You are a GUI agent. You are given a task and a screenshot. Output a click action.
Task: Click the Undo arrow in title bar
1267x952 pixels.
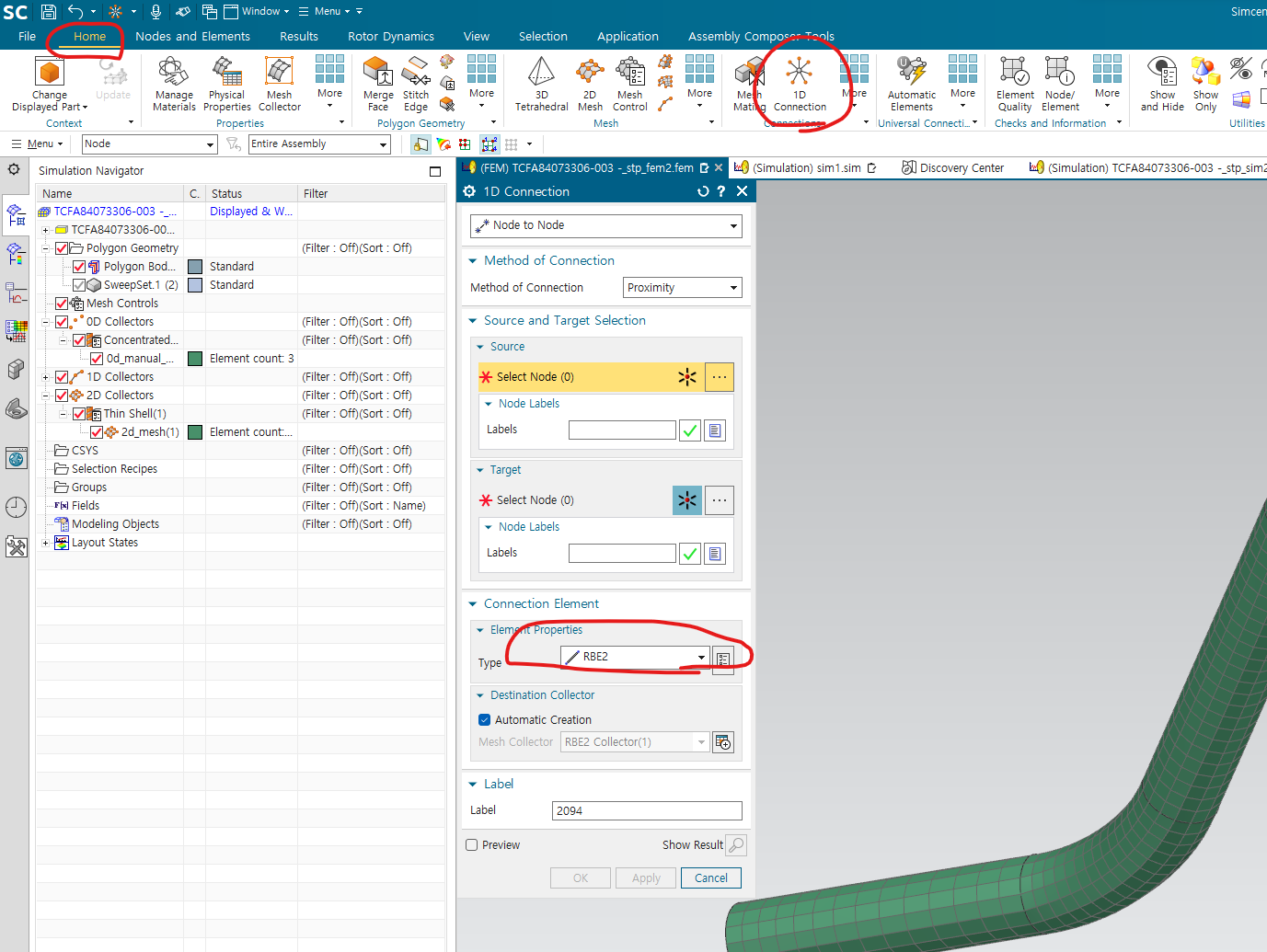[75, 12]
